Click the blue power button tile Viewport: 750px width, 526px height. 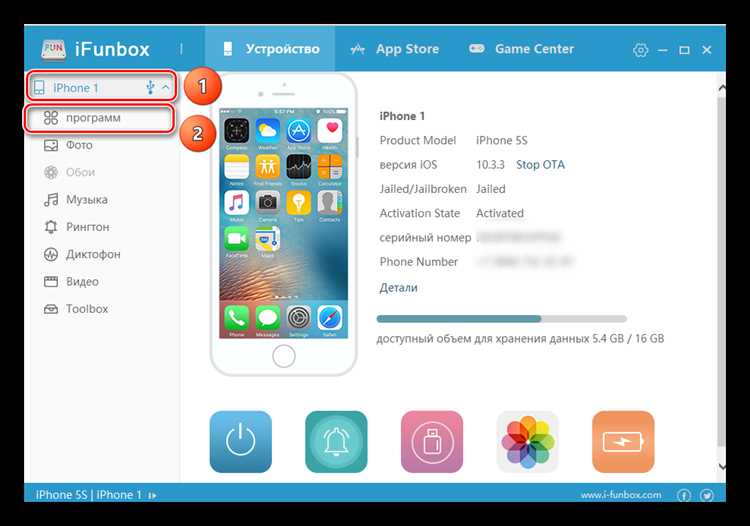coord(241,442)
